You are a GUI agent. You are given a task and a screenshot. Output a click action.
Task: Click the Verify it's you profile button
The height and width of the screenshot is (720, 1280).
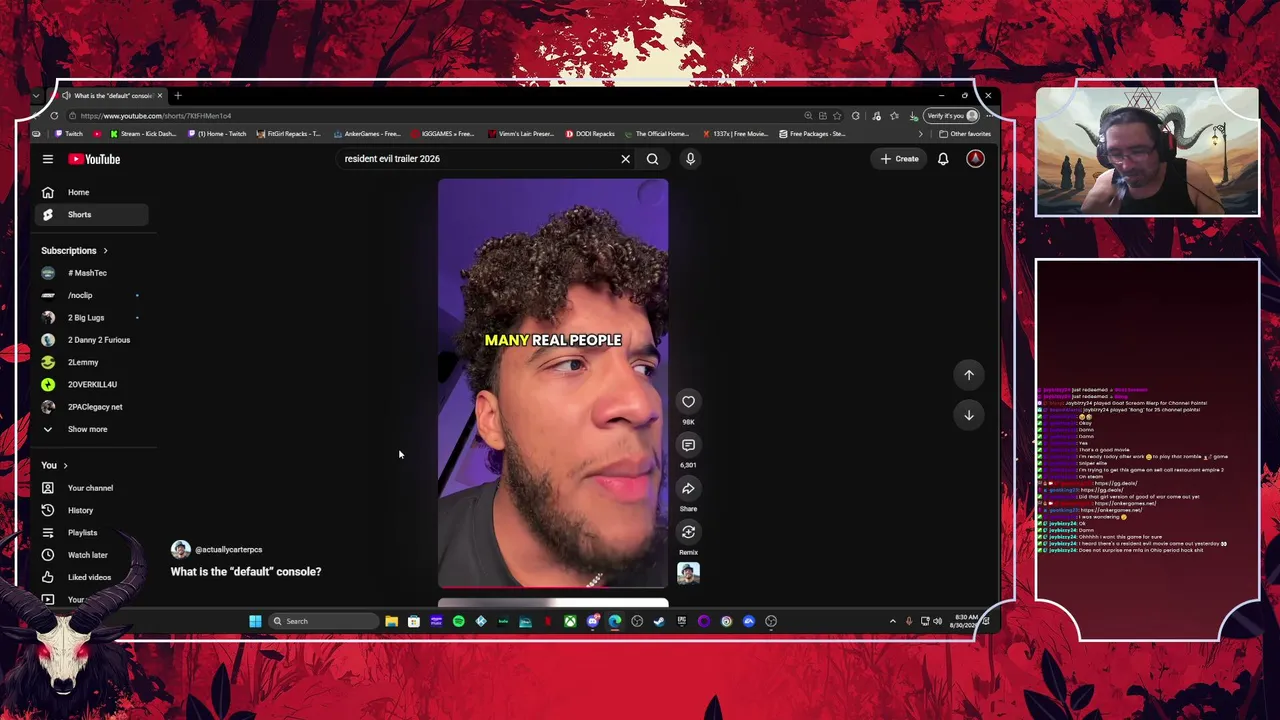coord(951,116)
